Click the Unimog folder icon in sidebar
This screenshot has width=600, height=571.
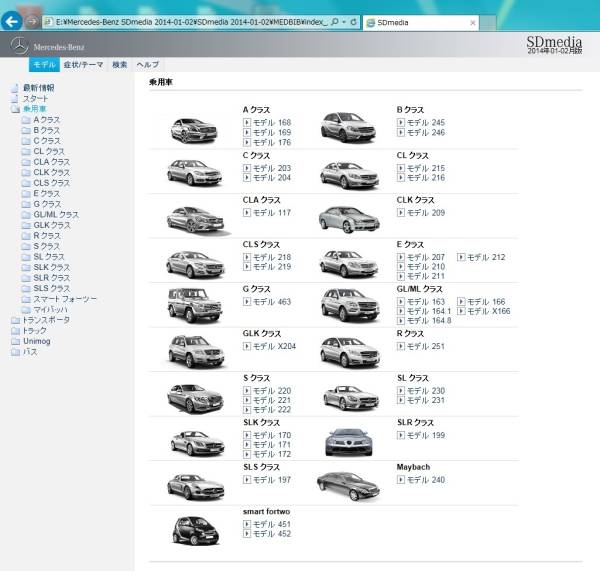click(x=15, y=341)
